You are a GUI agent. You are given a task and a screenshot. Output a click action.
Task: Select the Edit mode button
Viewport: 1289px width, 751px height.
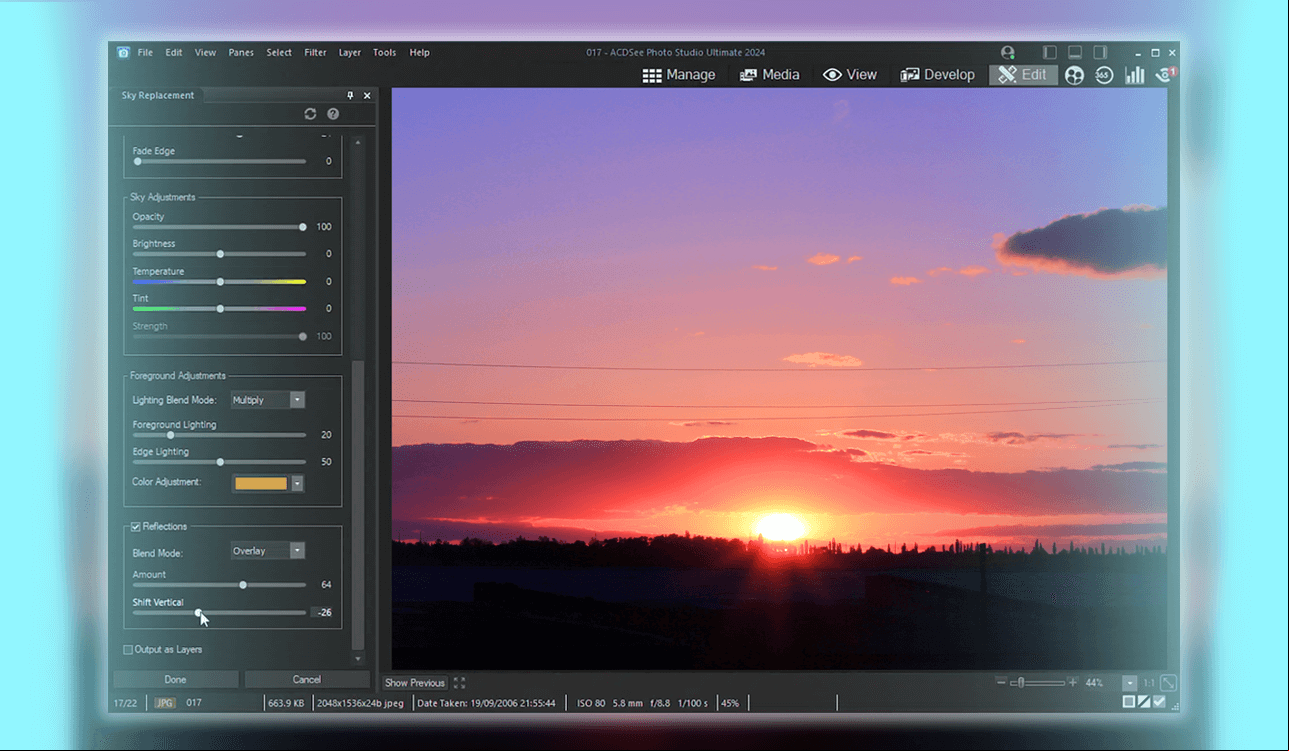[1023, 75]
